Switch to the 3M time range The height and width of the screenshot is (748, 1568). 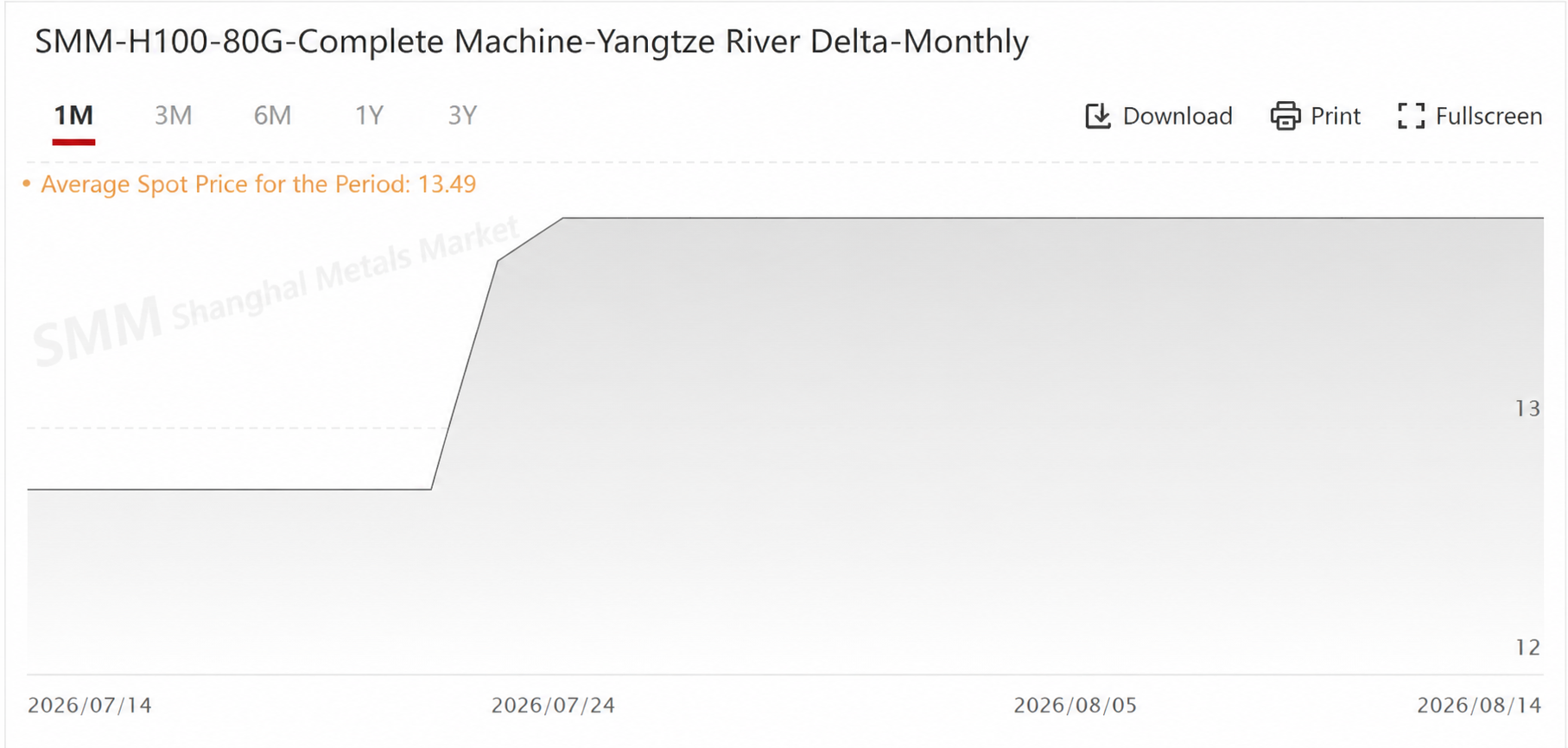click(x=173, y=116)
